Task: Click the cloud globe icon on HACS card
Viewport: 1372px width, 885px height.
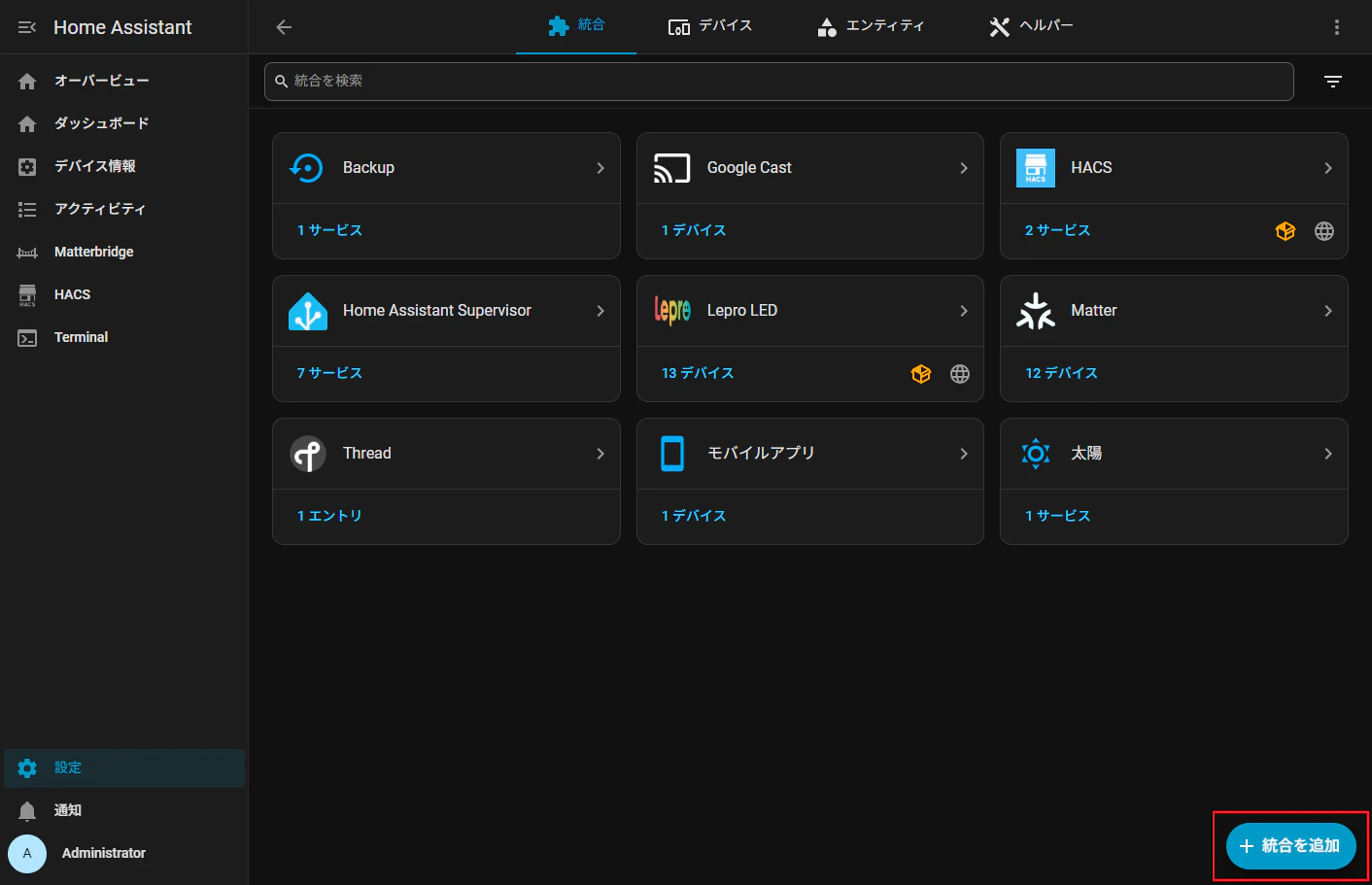Action: click(1324, 231)
